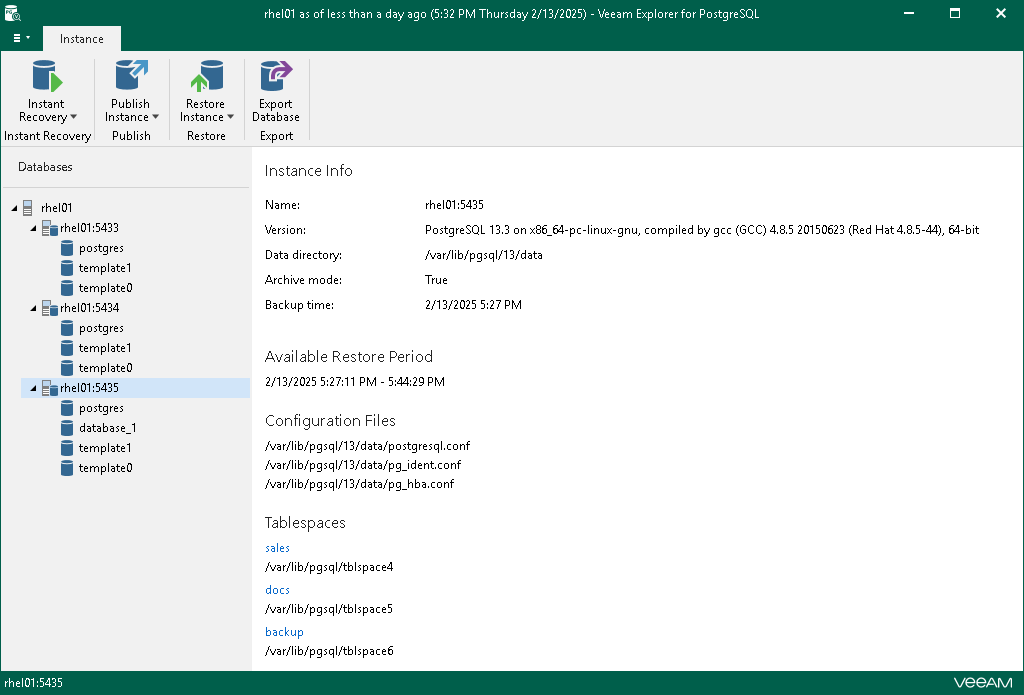The image size is (1024, 695).
Task: Click the Veeam Explorer app icon in title bar
Action: [13, 13]
